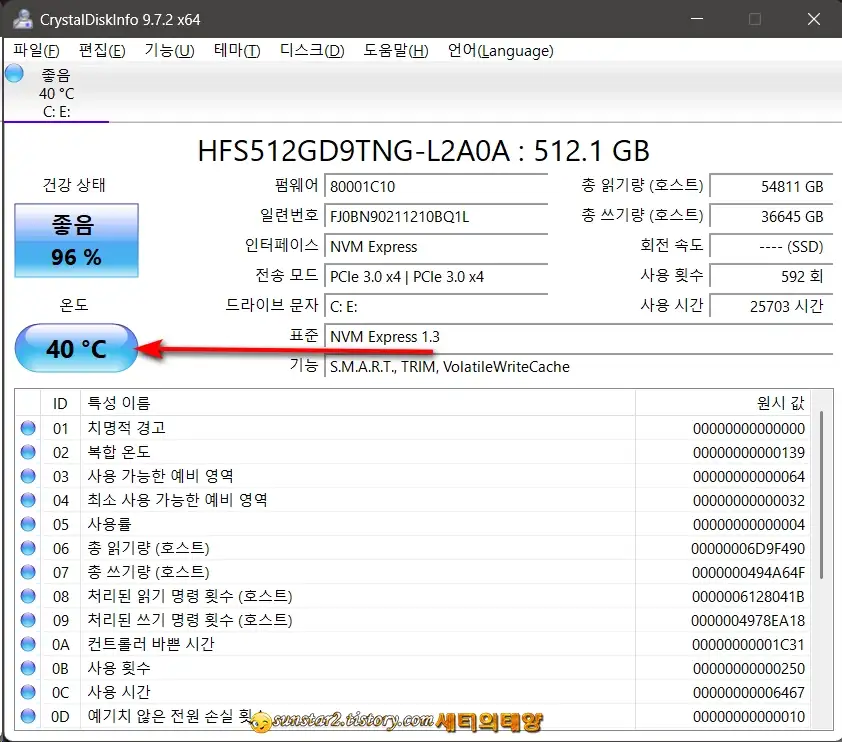Open the 기능(U) menu
Viewport: 842px width, 742px height.
click(x=169, y=50)
